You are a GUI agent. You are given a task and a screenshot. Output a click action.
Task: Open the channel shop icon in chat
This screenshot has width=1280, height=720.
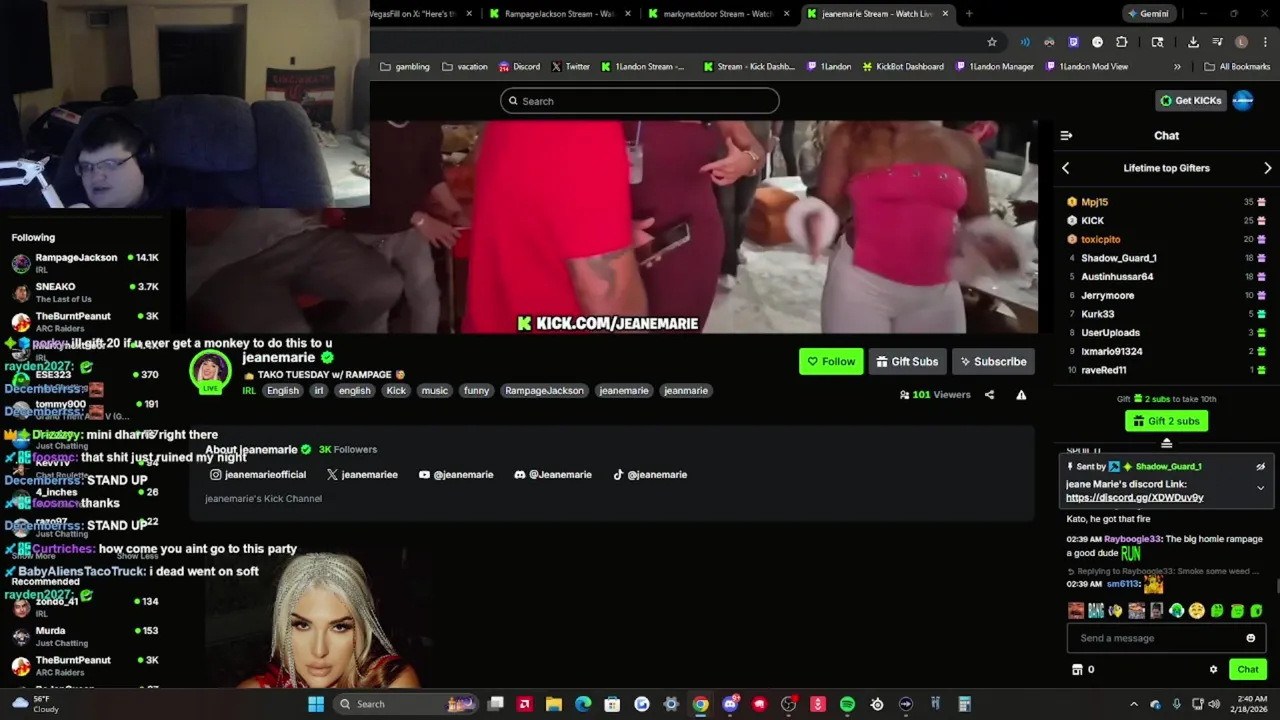pos(1077,670)
